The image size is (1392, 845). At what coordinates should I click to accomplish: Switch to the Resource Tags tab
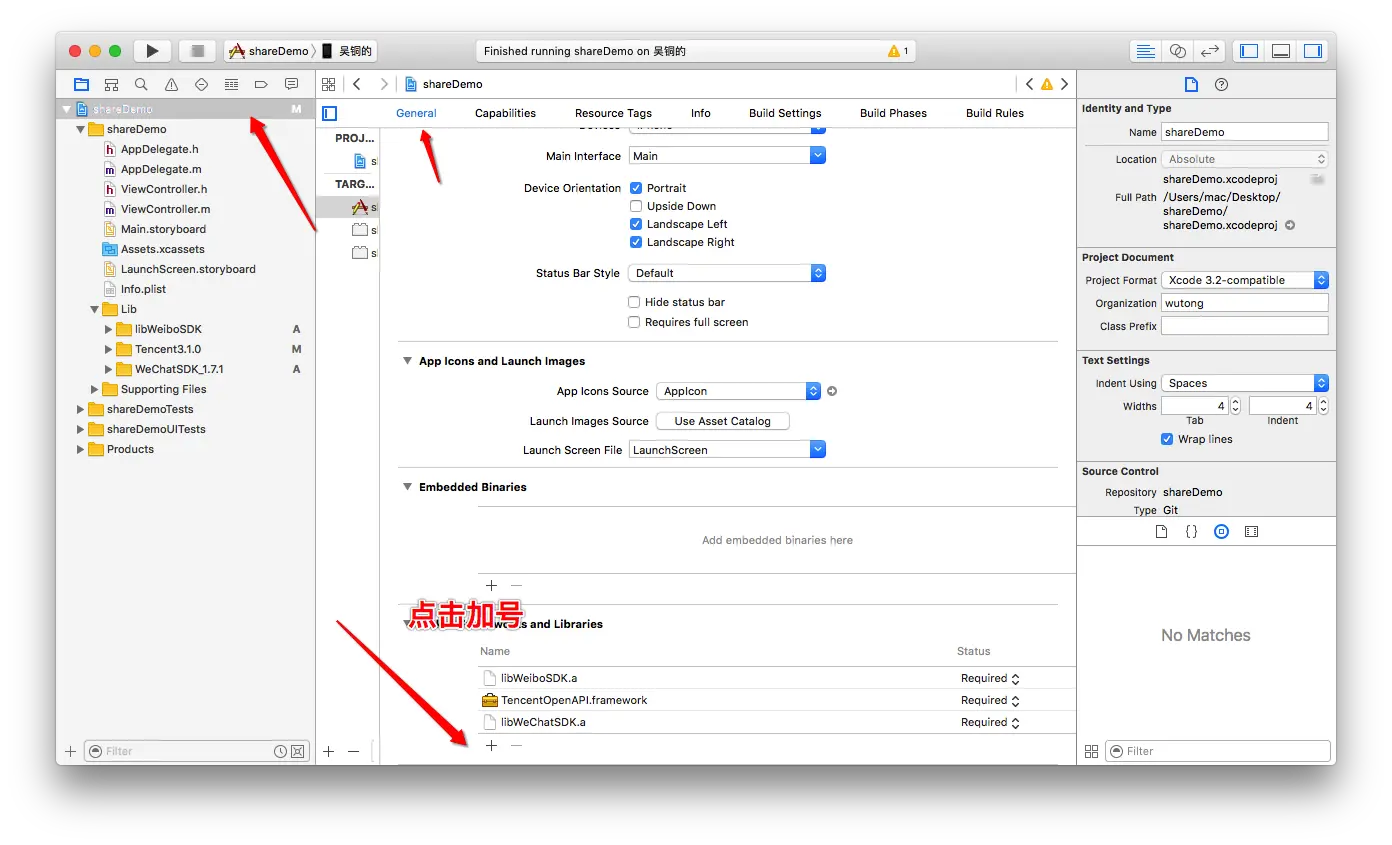[613, 113]
